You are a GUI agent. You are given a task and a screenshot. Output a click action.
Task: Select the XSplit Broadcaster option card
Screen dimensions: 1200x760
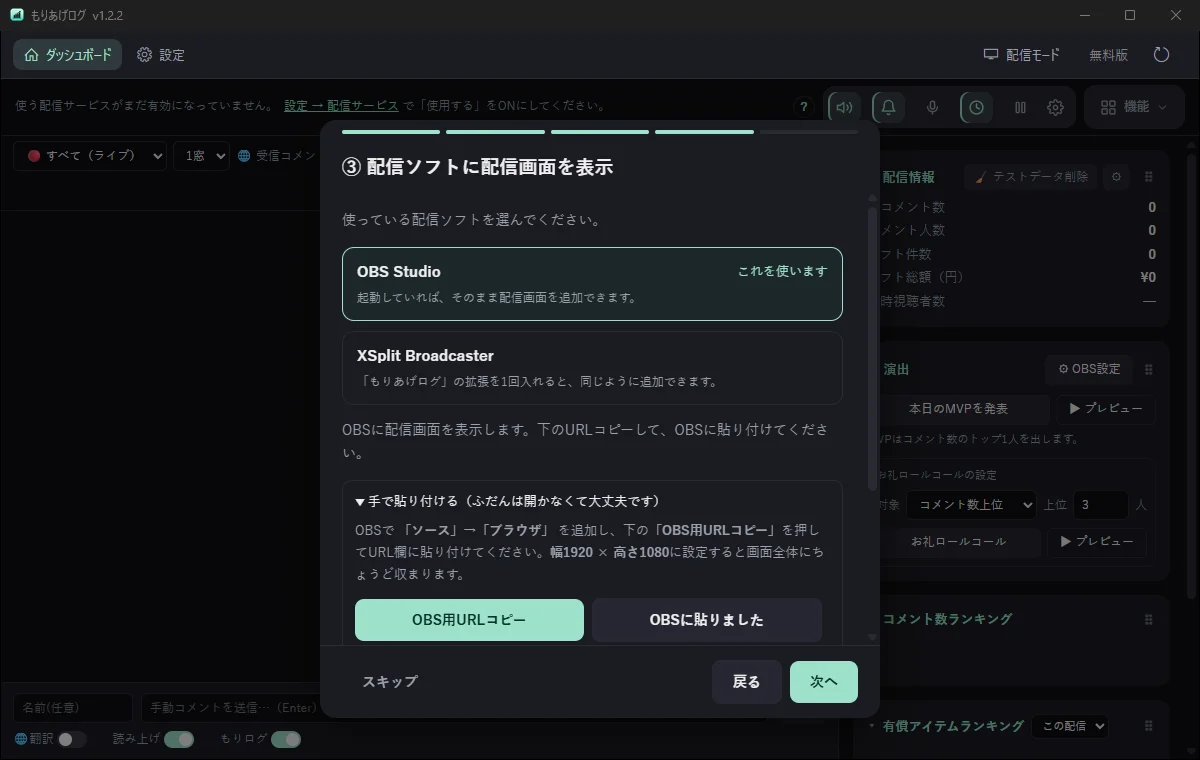(x=592, y=368)
